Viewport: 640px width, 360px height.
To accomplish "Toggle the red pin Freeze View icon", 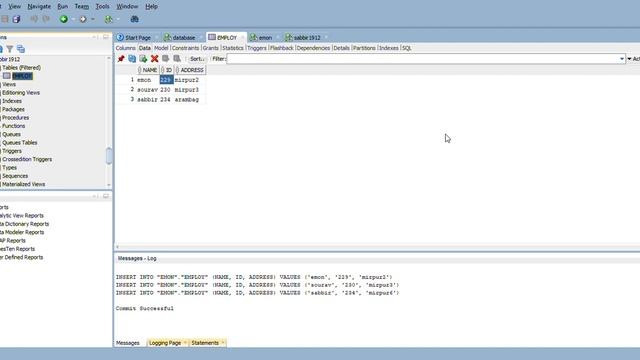I will coord(121,59).
